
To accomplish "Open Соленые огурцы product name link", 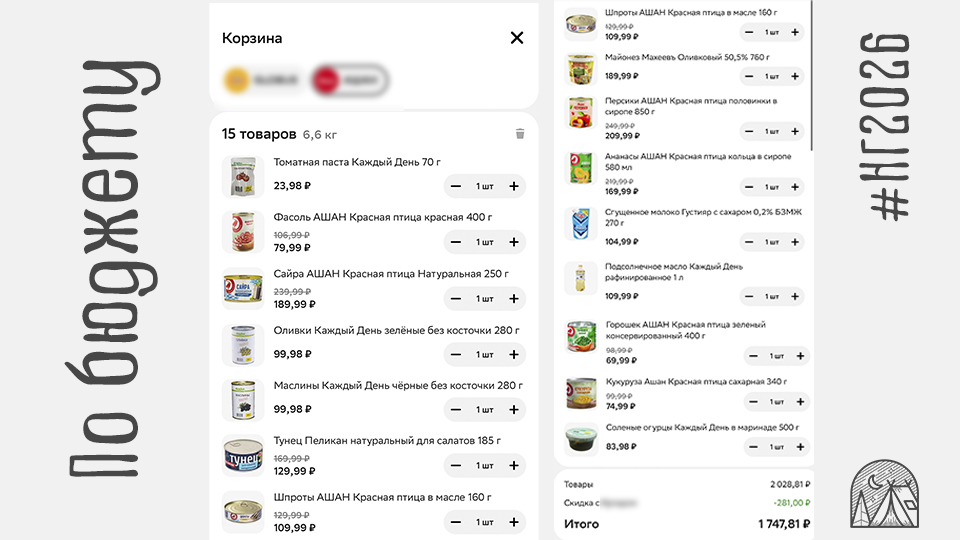I will [704, 428].
